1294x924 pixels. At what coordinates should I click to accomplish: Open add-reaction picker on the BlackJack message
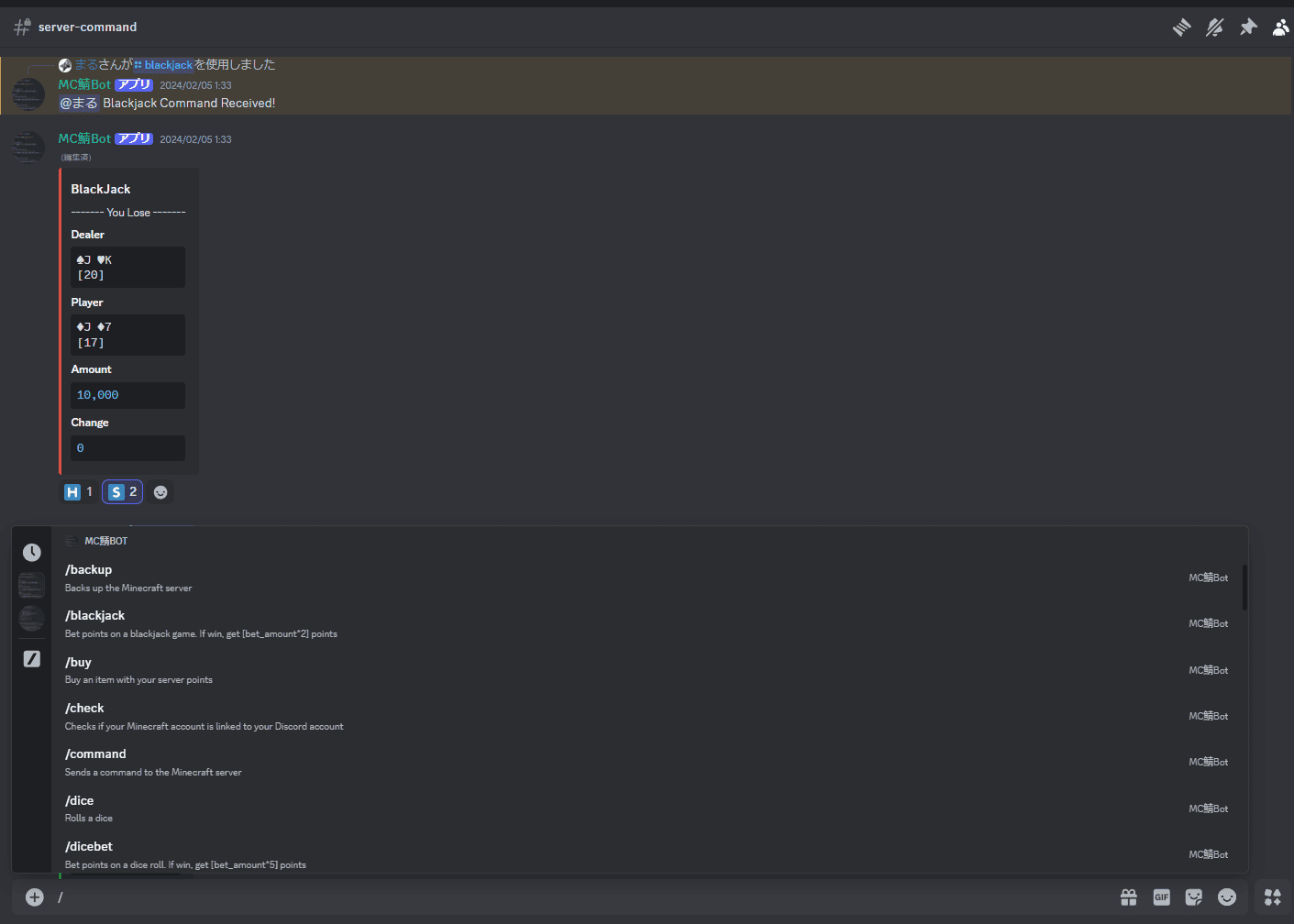point(160,491)
